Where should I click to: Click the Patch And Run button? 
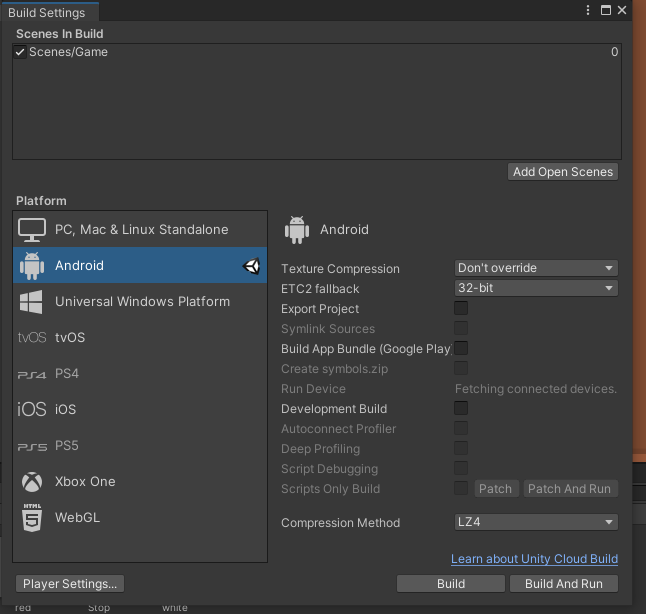(570, 489)
